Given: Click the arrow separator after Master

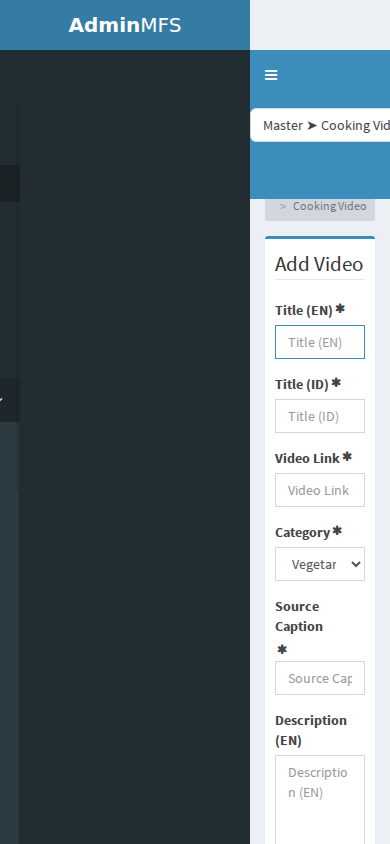Looking at the screenshot, I should (x=312, y=125).
